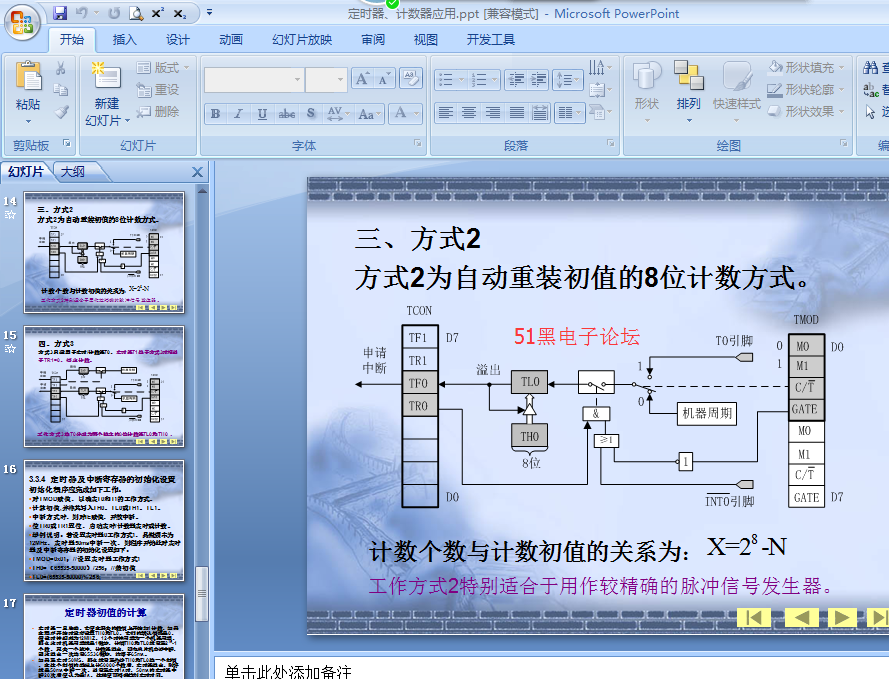Redo the last action
Screen dimensions: 889x679
[114, 12]
